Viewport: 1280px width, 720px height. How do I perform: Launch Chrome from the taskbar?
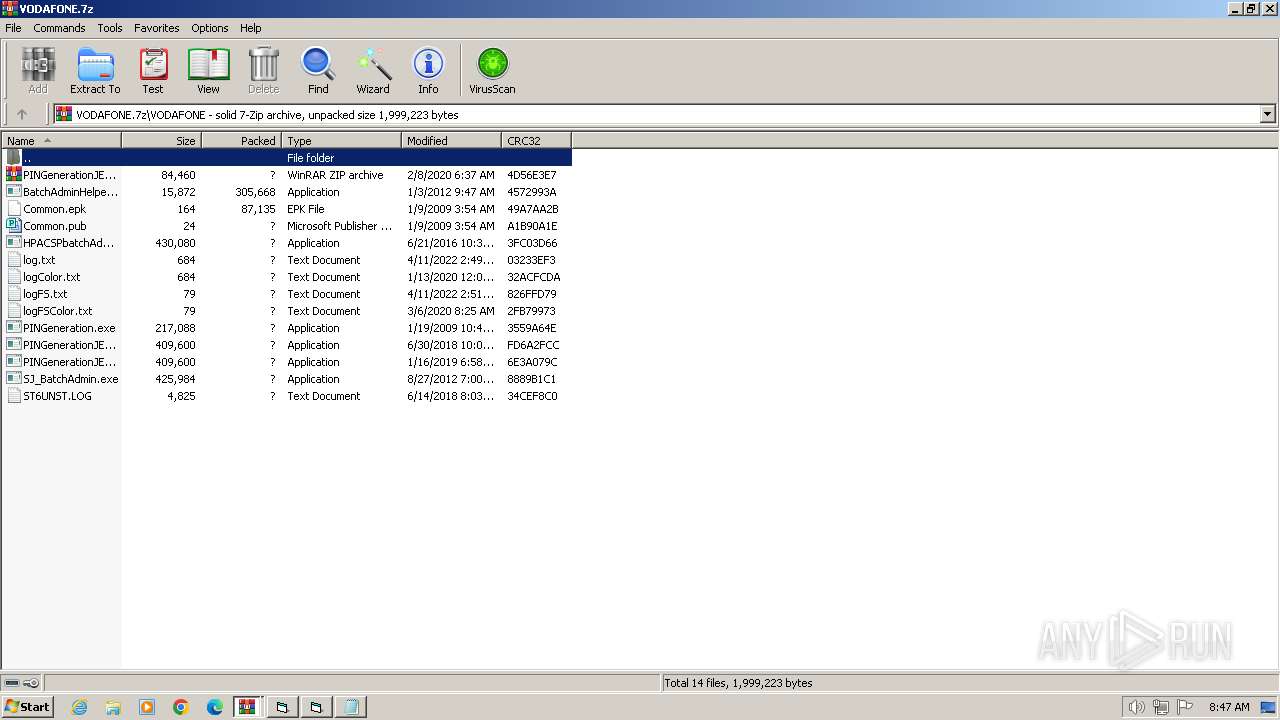pos(181,707)
